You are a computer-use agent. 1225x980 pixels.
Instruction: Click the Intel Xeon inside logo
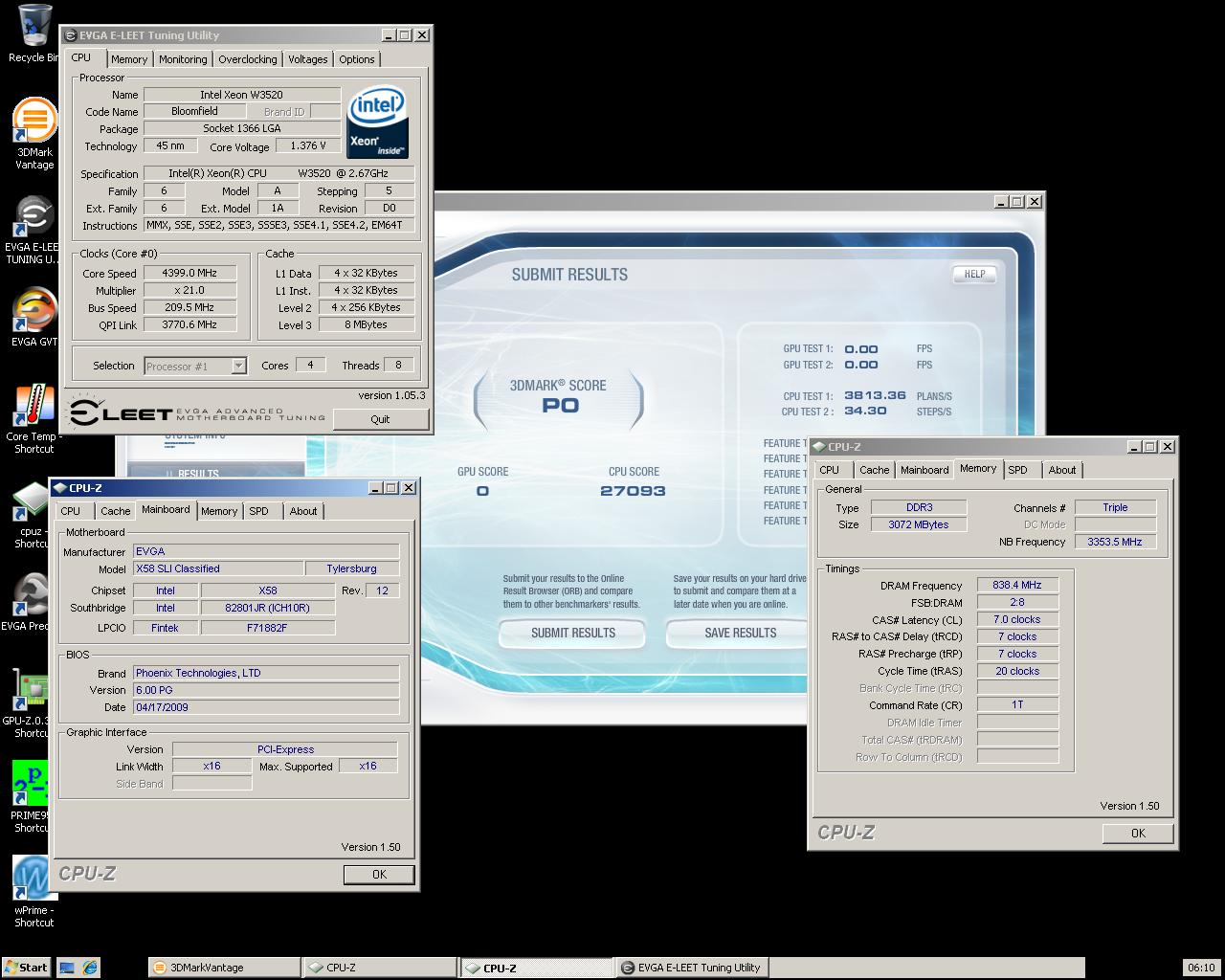(377, 122)
